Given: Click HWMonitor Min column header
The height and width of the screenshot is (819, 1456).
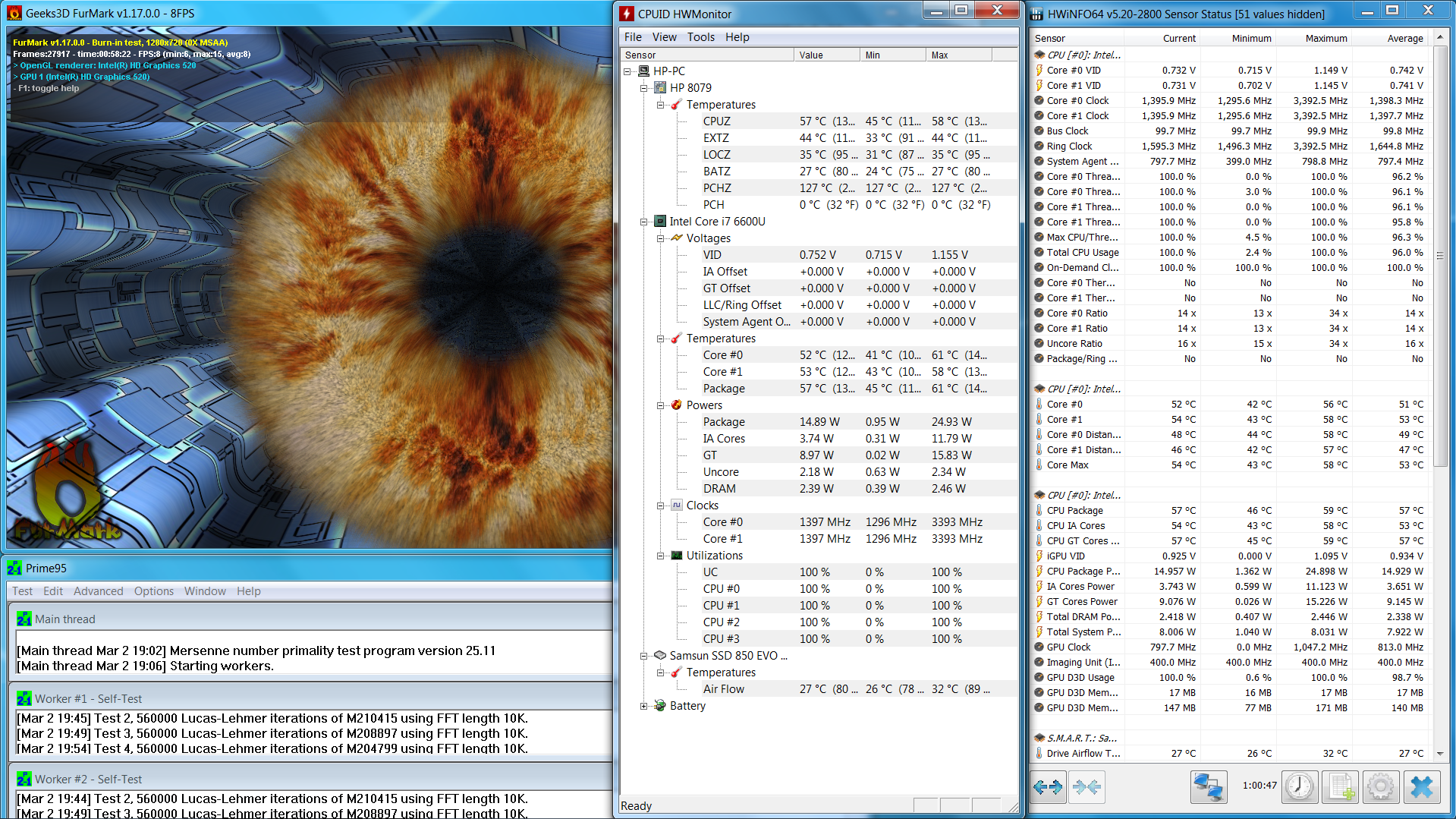Looking at the screenshot, I should click(893, 55).
